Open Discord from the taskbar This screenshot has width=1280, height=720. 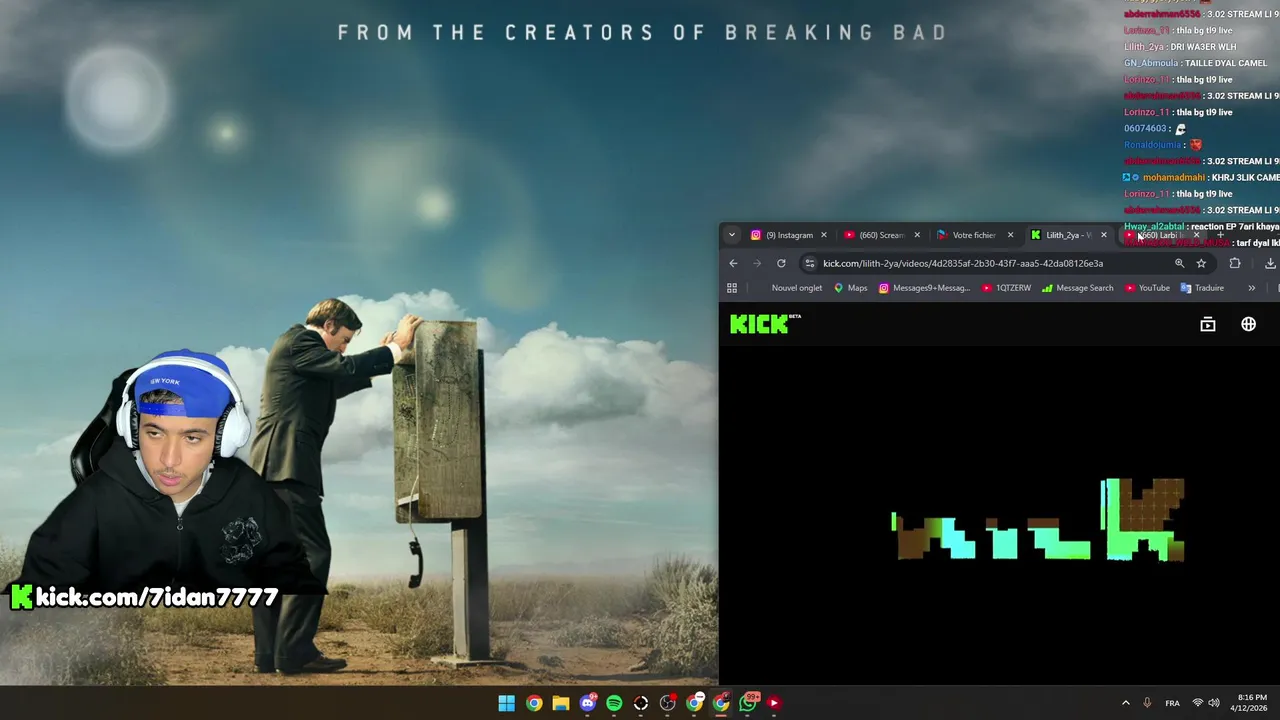588,703
